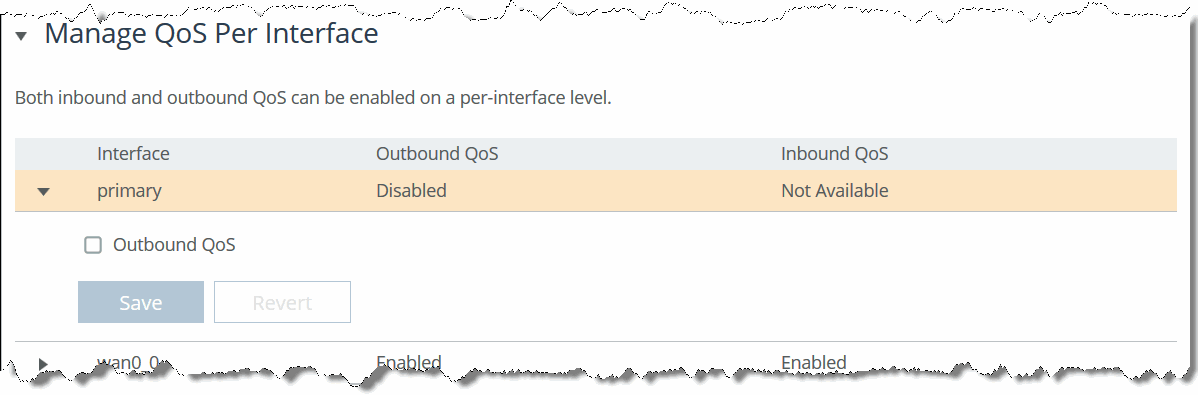Expand the wan0_0 interface row arrow
Screen dimensions: 1198x395
tap(44, 364)
